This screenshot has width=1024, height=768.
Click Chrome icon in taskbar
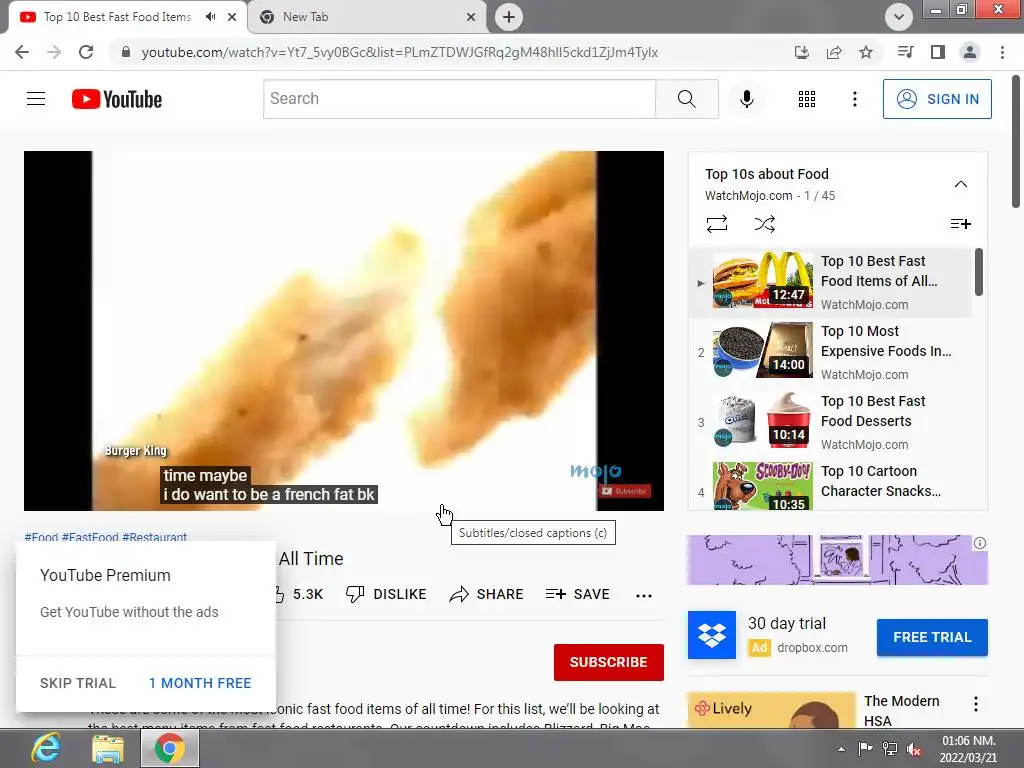169,748
